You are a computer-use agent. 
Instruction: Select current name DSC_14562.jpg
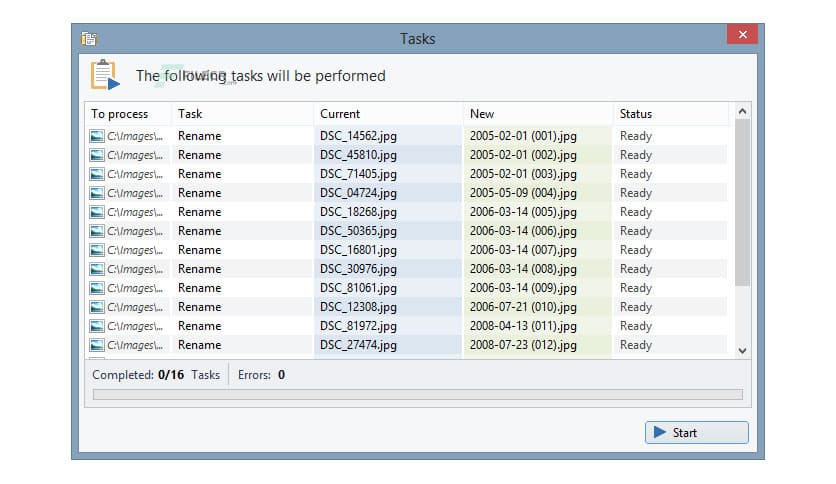click(x=358, y=136)
